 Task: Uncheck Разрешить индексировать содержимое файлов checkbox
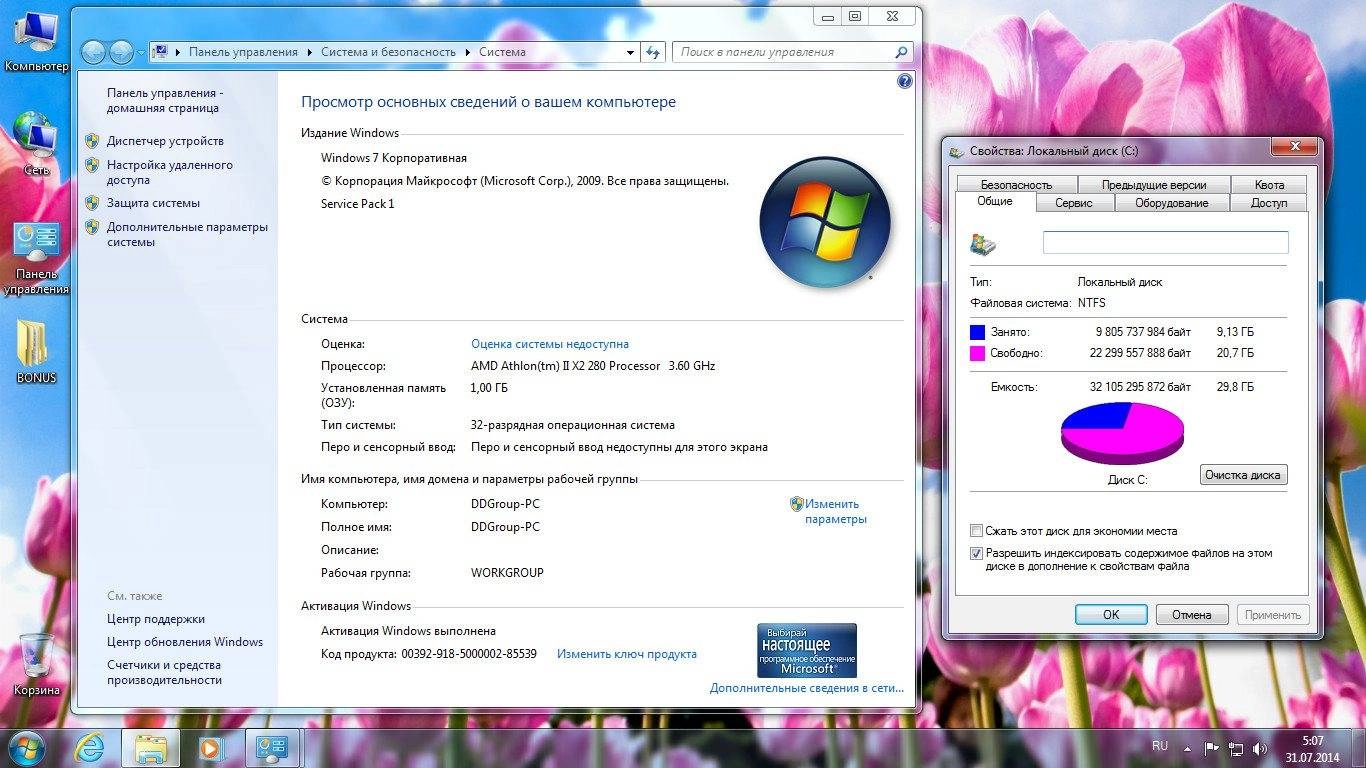coord(977,553)
